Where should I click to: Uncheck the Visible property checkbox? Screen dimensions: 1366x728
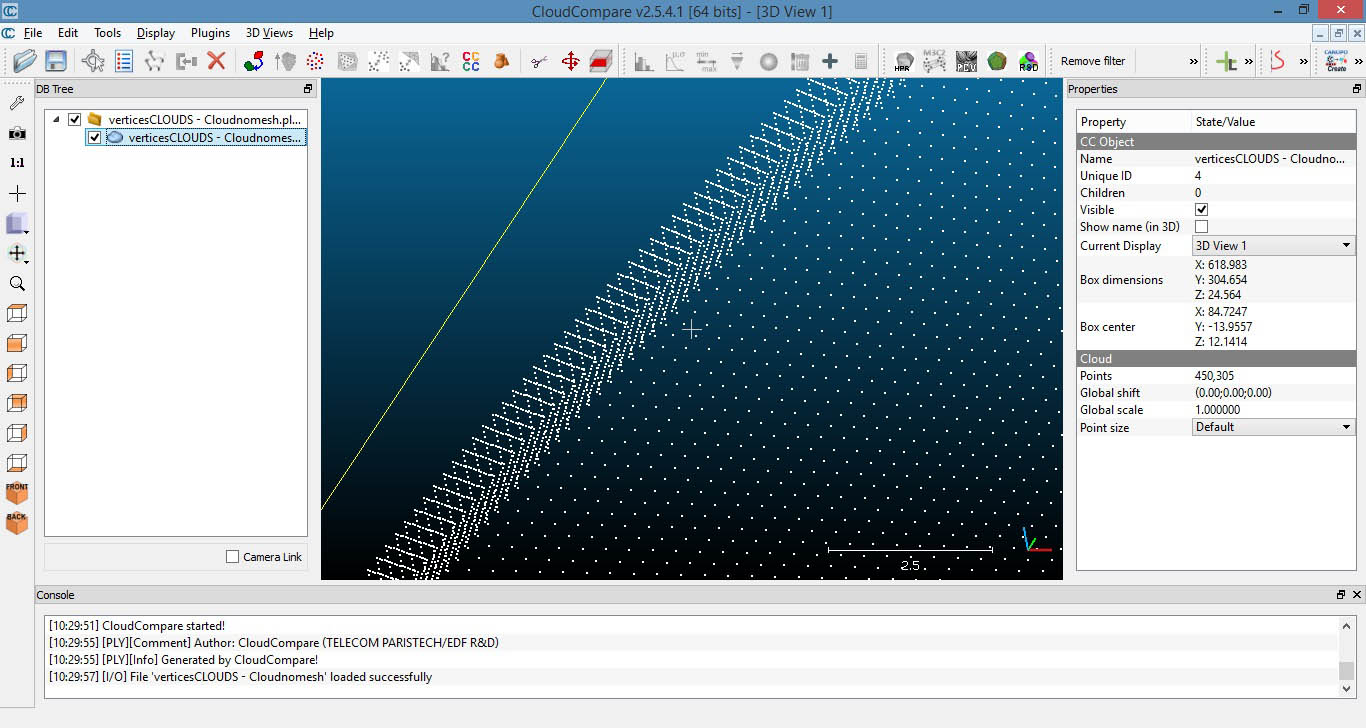point(1202,210)
